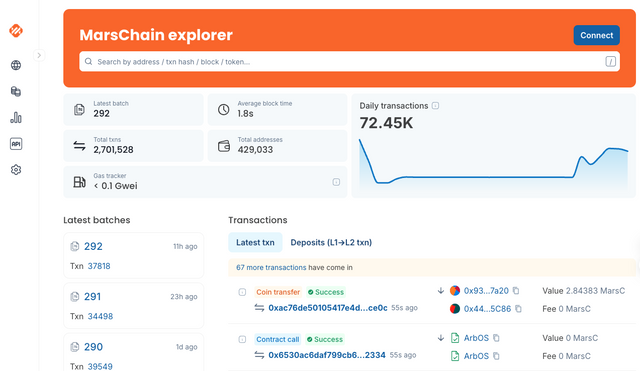Image resolution: width=640 pixels, height=371 pixels.
Task: Select the Latest txn tab
Action: tap(255, 242)
